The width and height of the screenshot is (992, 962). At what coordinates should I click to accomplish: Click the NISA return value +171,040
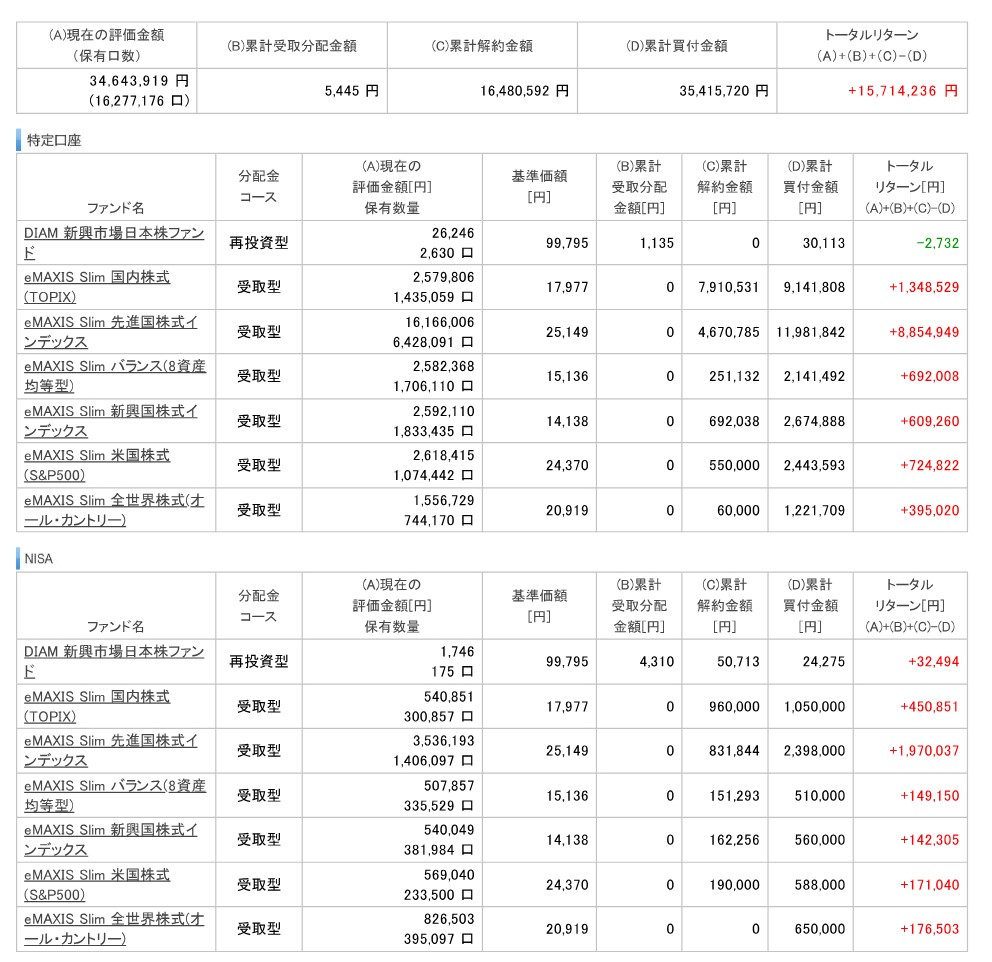929,885
